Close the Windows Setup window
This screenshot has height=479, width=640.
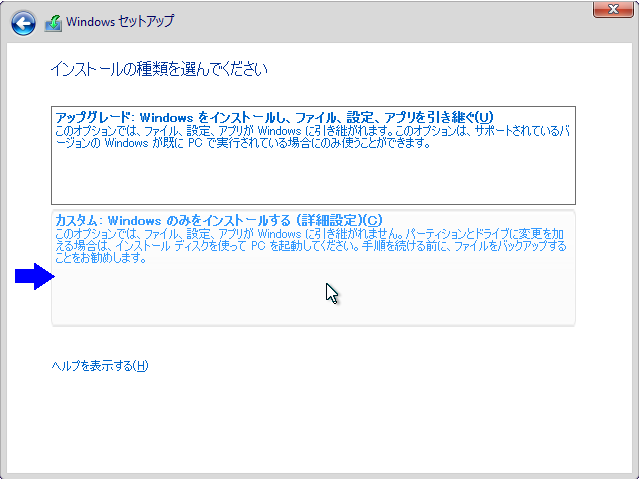pos(613,9)
